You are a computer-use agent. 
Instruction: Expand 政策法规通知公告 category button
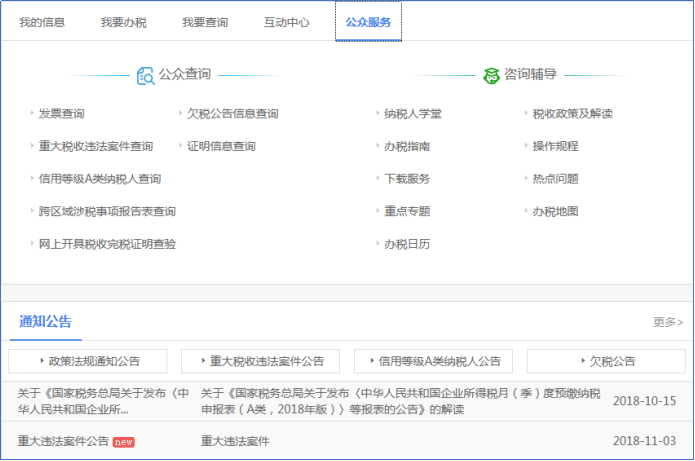[88, 361]
